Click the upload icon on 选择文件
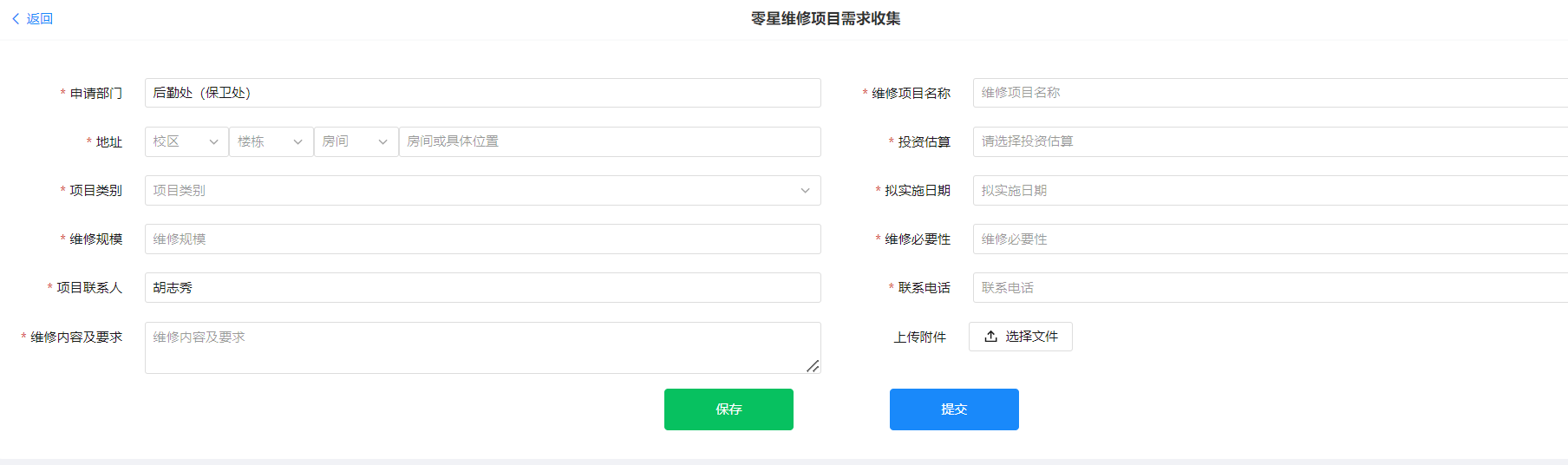Screen dimensions: 1568x465 click(990, 337)
